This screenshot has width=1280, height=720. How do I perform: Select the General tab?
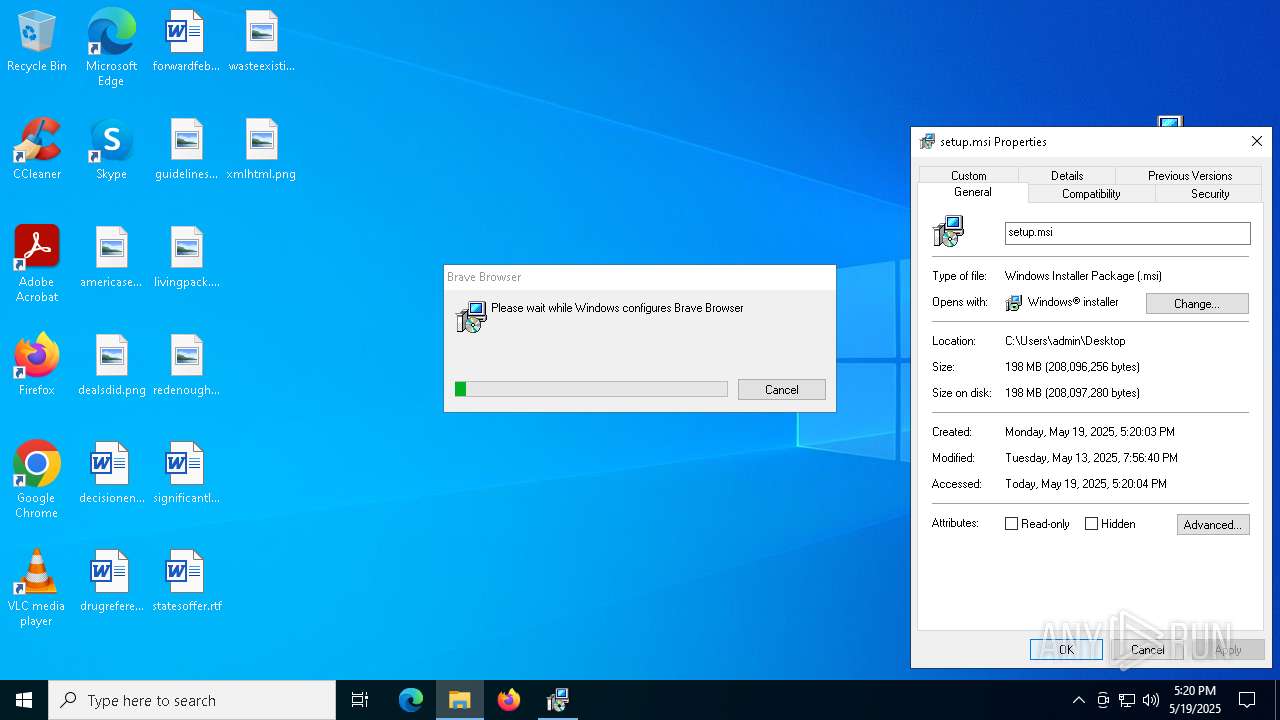(973, 192)
